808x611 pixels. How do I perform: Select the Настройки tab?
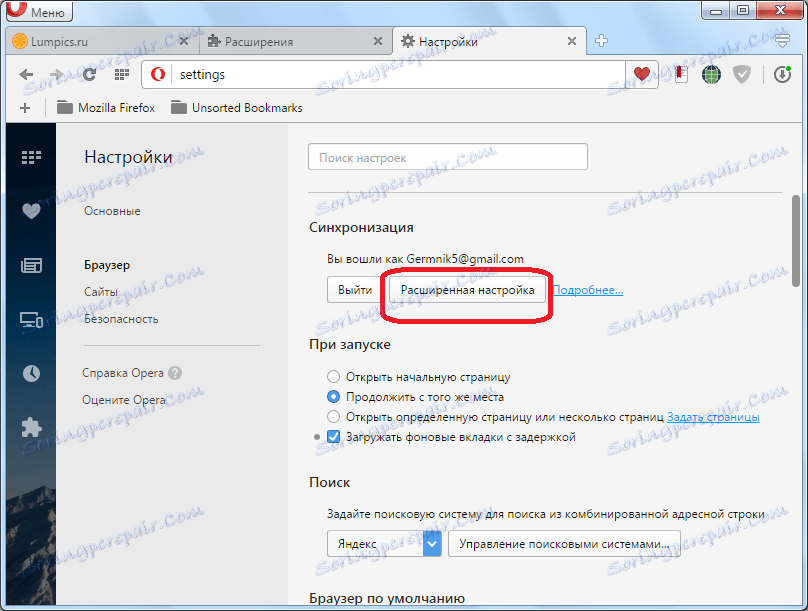click(x=489, y=41)
